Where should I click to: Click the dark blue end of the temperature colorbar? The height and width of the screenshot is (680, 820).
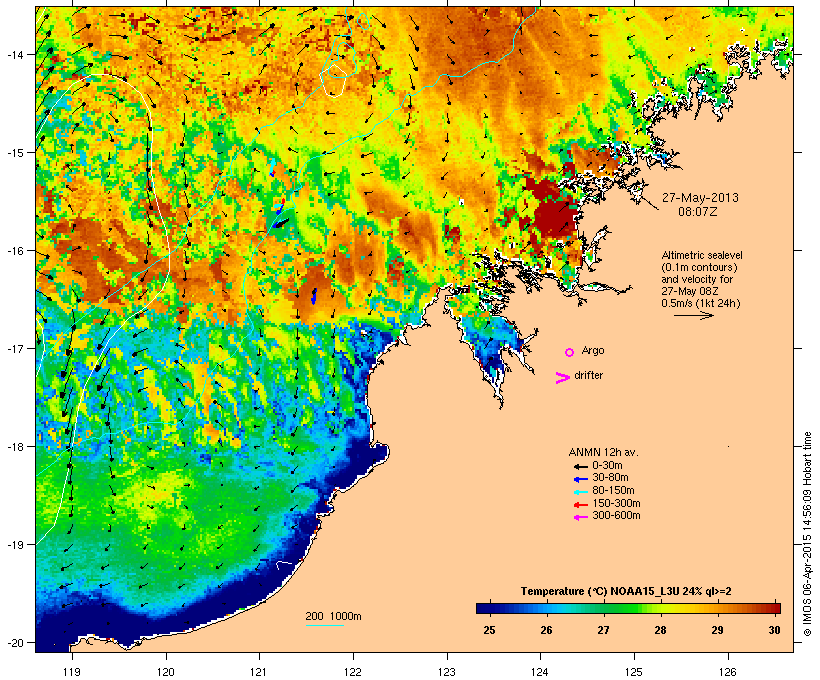(484, 608)
